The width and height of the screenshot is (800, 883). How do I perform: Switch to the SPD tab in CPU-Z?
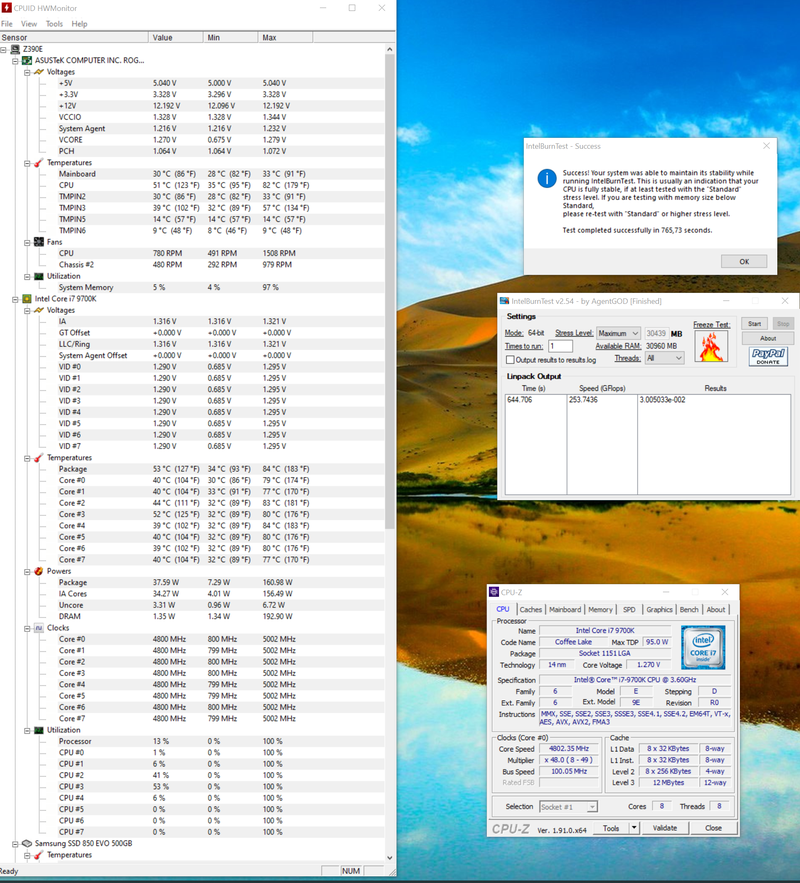tap(629, 609)
